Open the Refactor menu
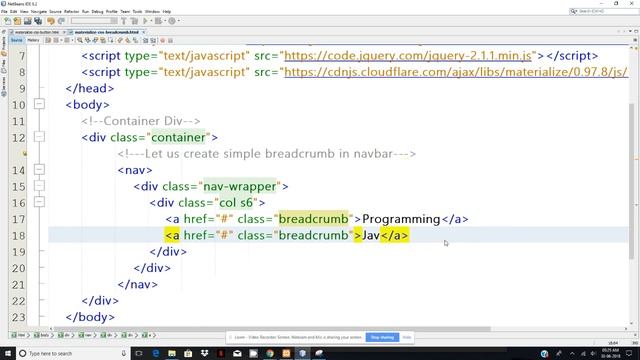This screenshot has width=640, height=360. (71, 11)
